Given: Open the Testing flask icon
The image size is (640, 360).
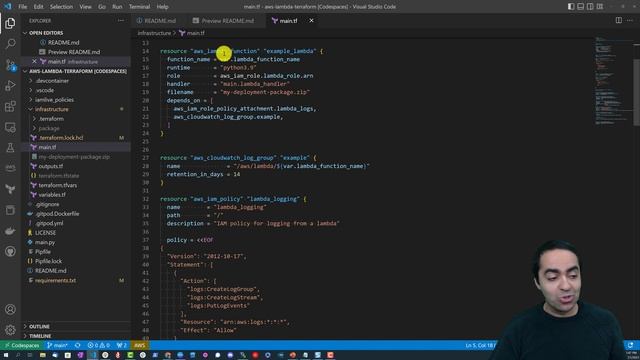Looking at the screenshot, I should click(x=10, y=148).
